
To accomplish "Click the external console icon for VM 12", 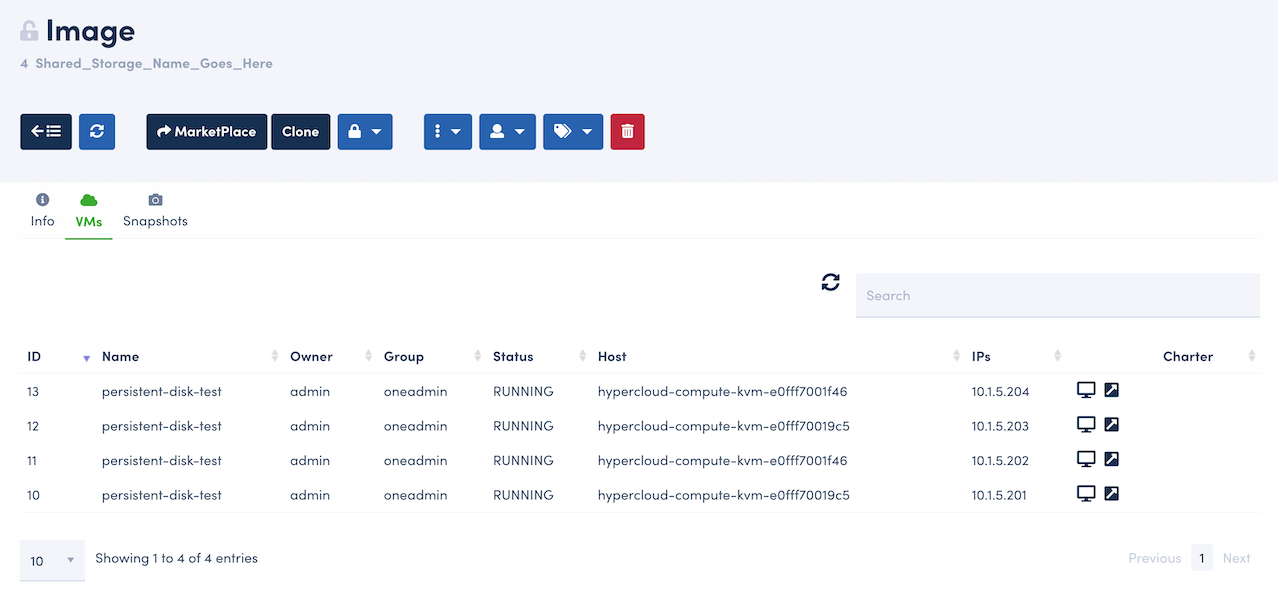I will coord(1111,425).
